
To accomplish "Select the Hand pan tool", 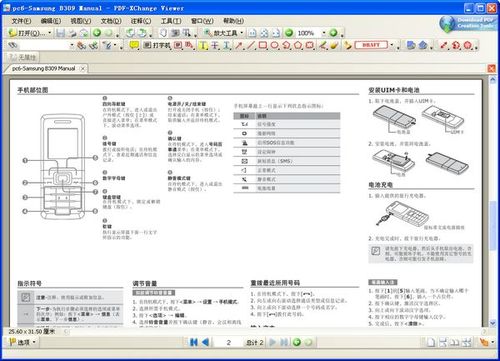I will coord(164,33).
